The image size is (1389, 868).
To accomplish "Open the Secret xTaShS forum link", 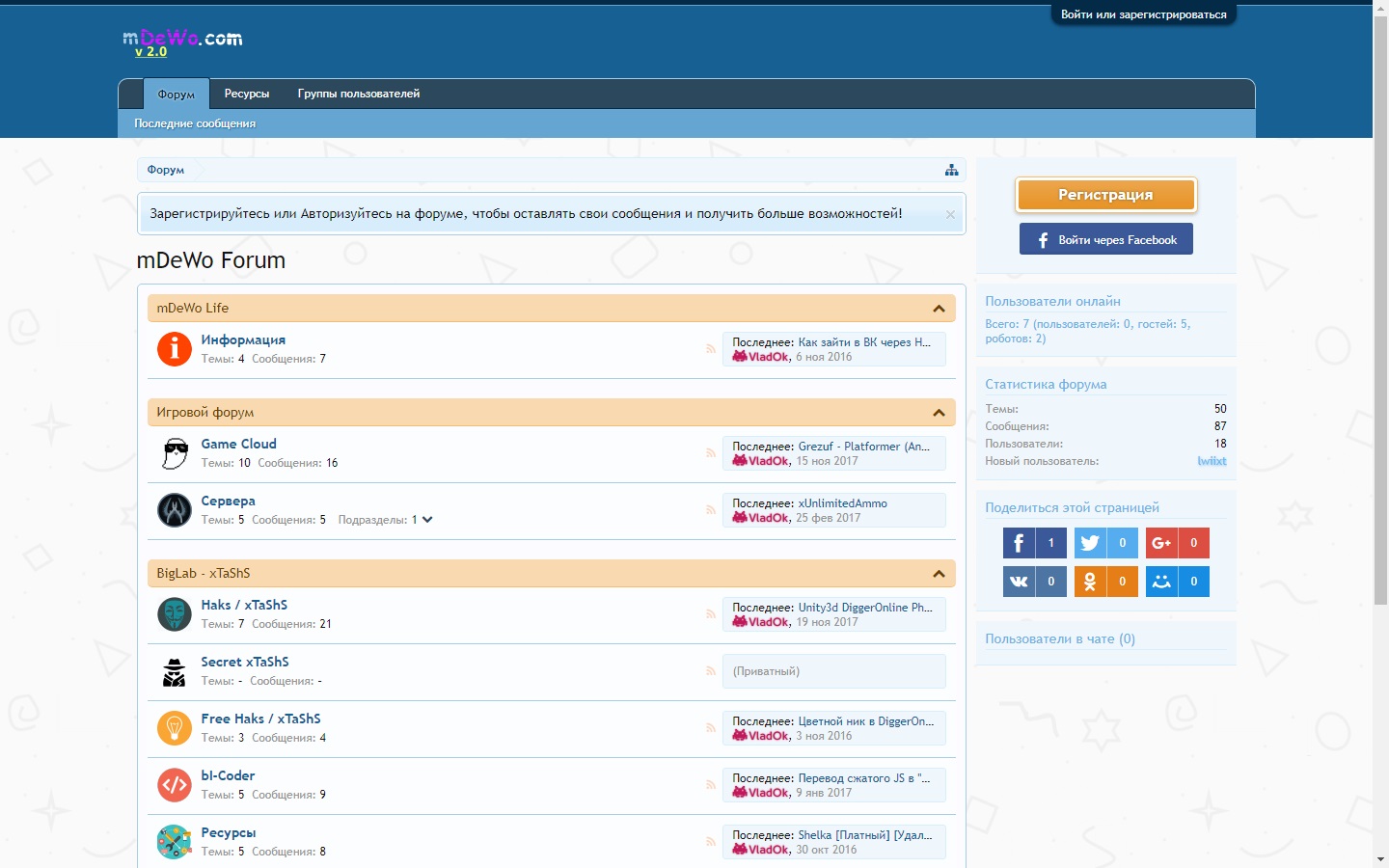I will pyautogui.click(x=245, y=662).
